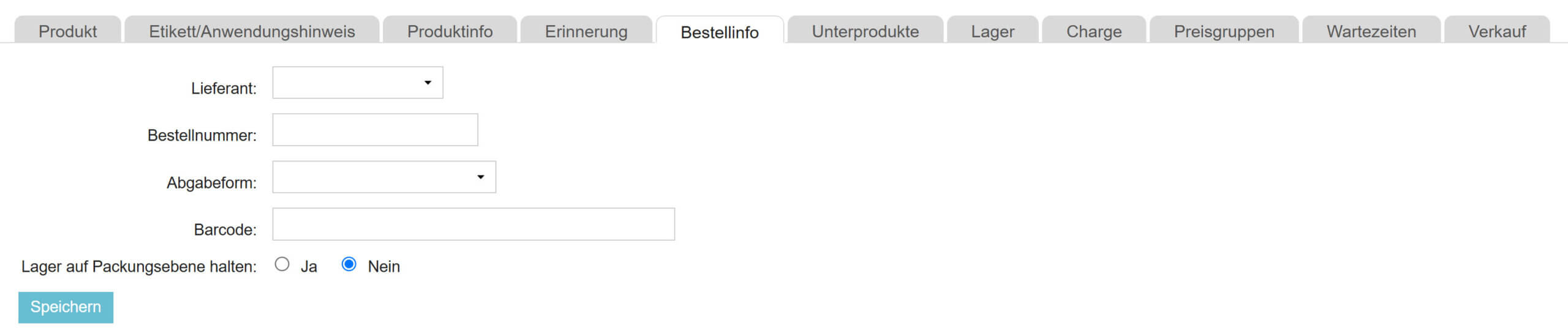Viewport: 1568px width, 334px height.
Task: Open the Preisgruppen tab
Action: [1224, 31]
